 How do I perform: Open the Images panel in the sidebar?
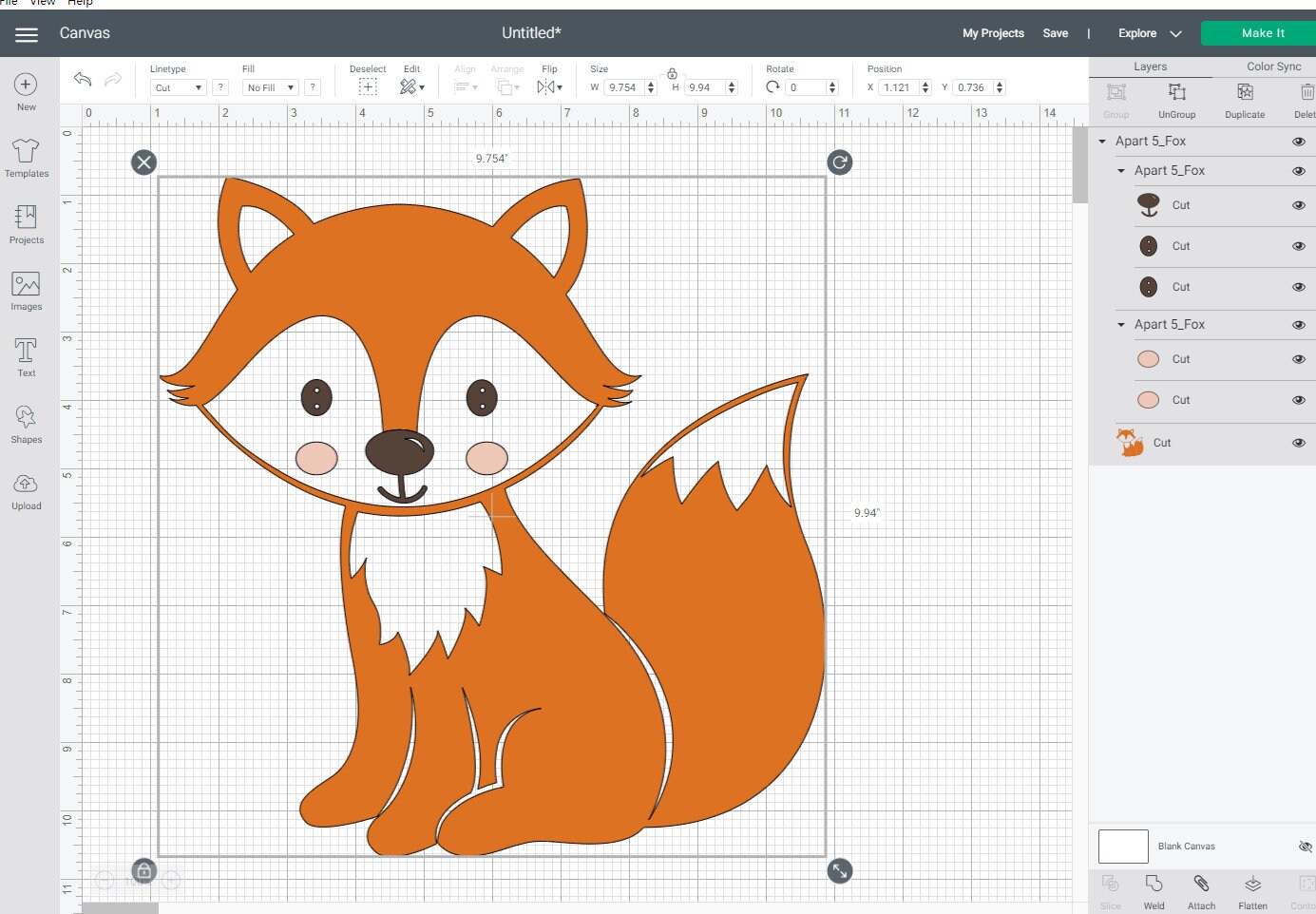coord(26,288)
